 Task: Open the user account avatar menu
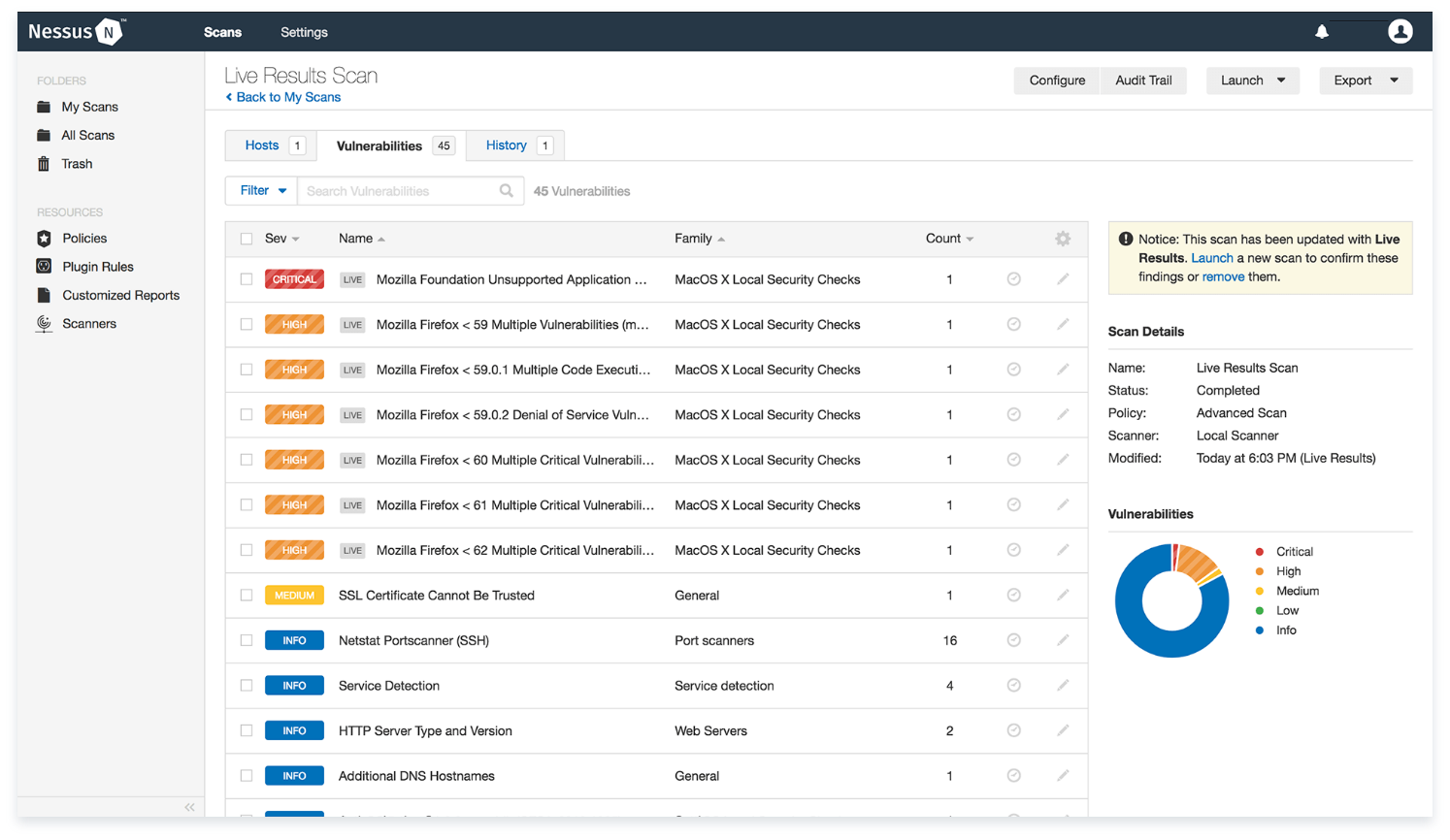(1400, 32)
